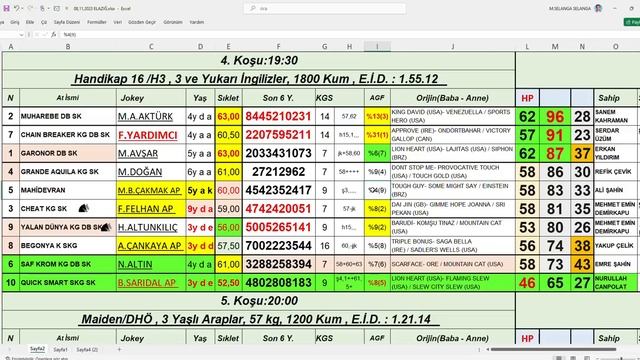
Task: Click the 4. Koşu:19:30 heading cell
Action: pyautogui.click(x=259, y=60)
